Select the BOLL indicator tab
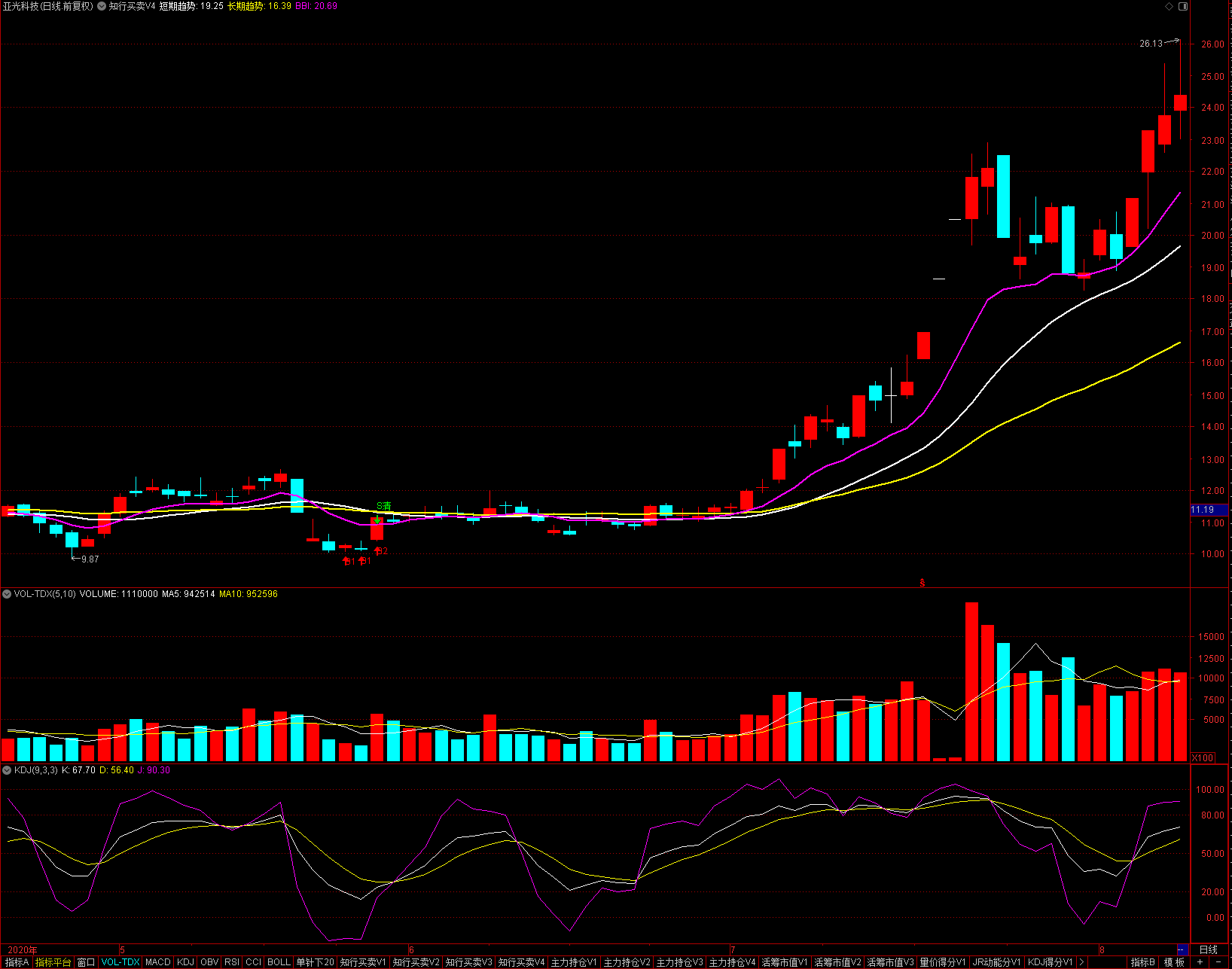This screenshot has width=1232, height=969. [279, 962]
